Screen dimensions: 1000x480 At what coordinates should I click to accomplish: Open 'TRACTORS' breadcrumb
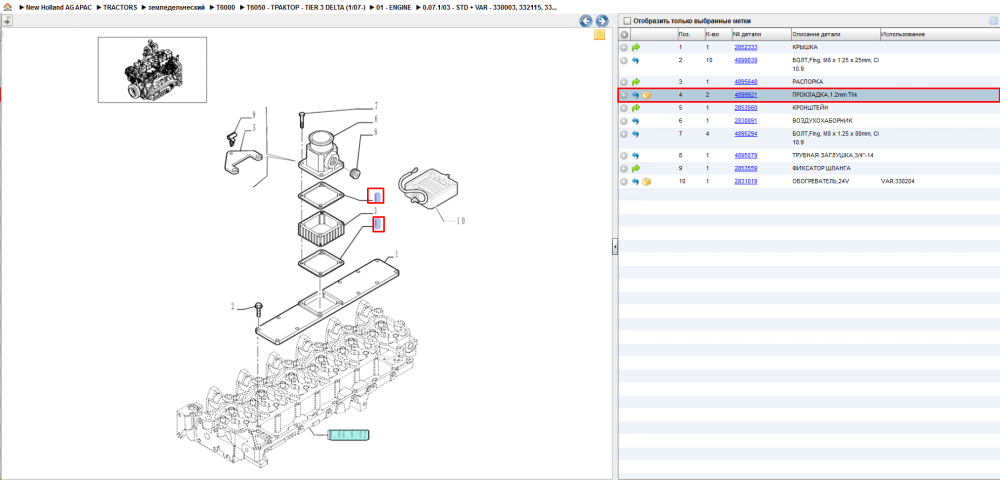pos(120,8)
